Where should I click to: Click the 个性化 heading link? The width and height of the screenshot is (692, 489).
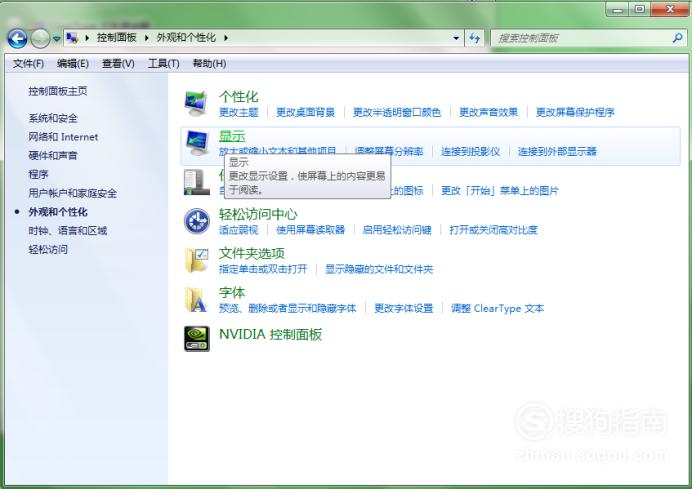point(238,97)
